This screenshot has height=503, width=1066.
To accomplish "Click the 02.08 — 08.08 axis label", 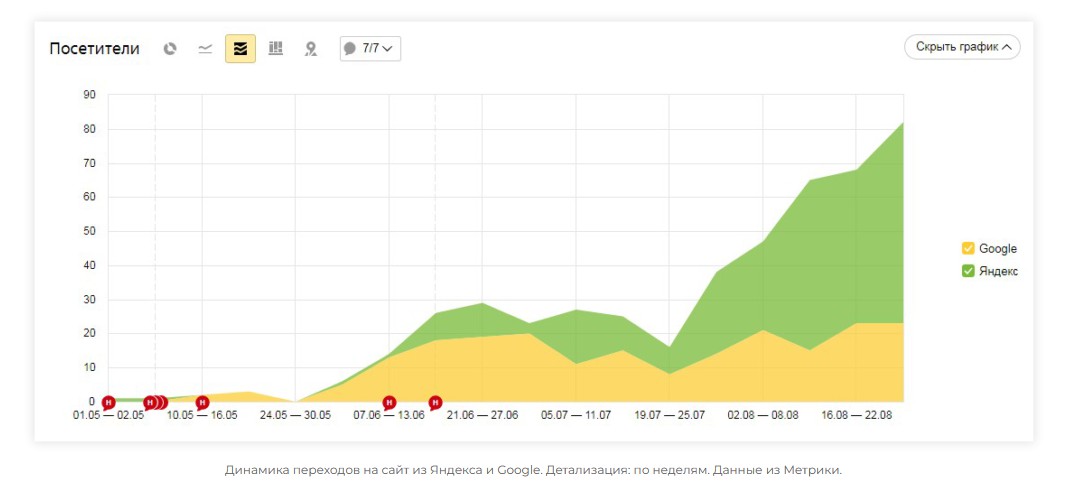I will point(763,415).
